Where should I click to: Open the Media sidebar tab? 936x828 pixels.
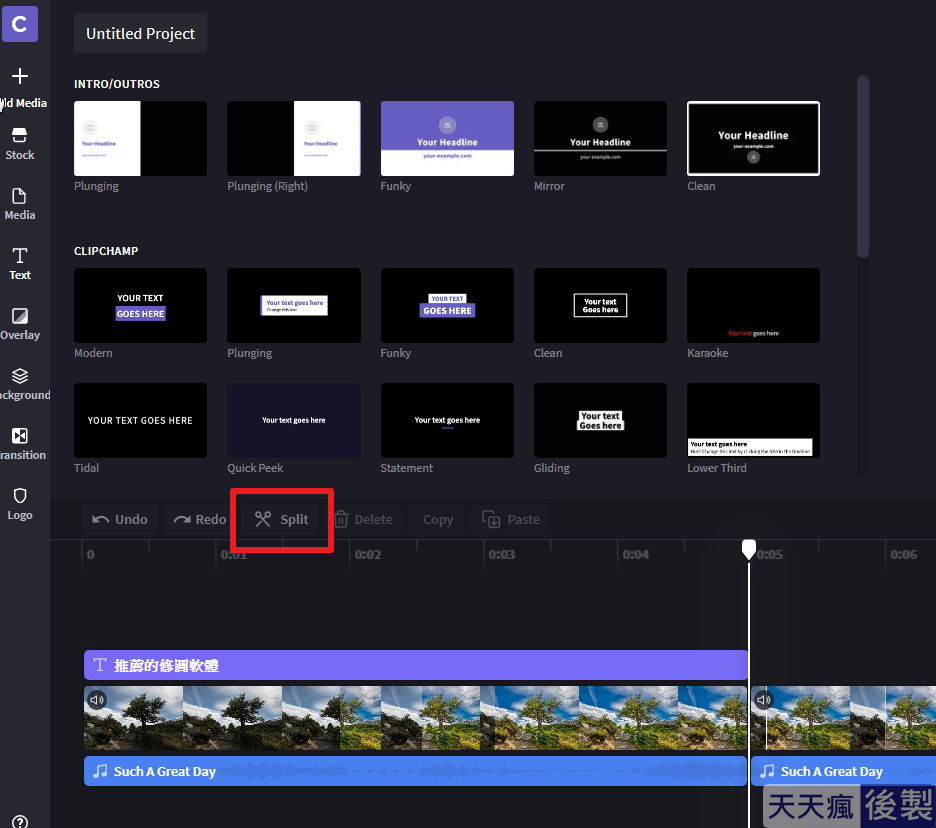[20, 204]
